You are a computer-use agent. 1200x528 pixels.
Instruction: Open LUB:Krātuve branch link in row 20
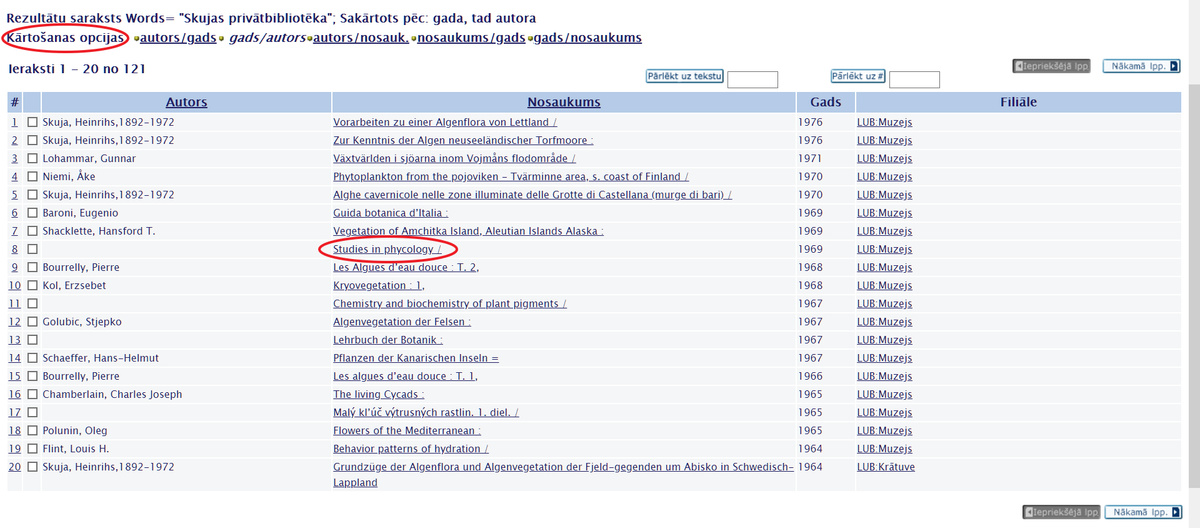click(886, 467)
